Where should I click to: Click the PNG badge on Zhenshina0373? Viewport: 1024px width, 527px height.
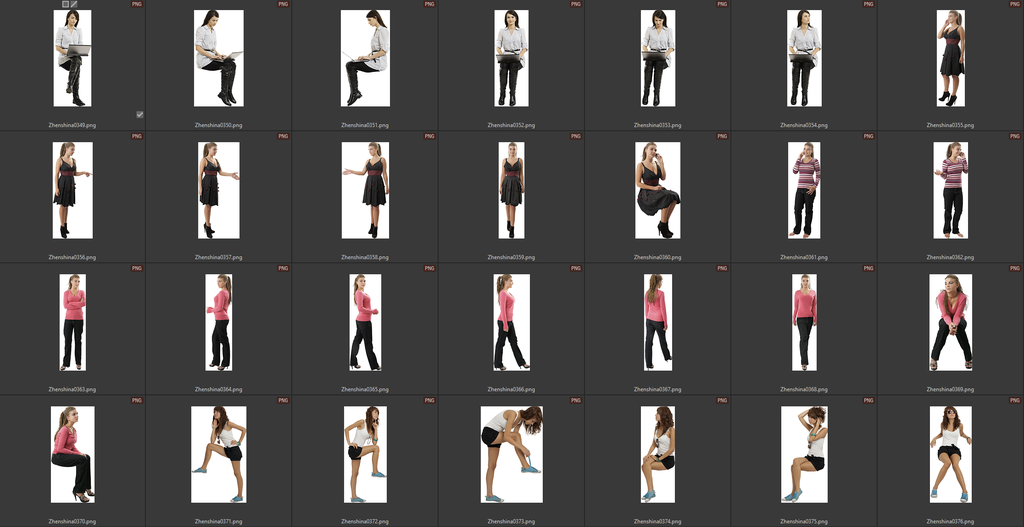575,400
